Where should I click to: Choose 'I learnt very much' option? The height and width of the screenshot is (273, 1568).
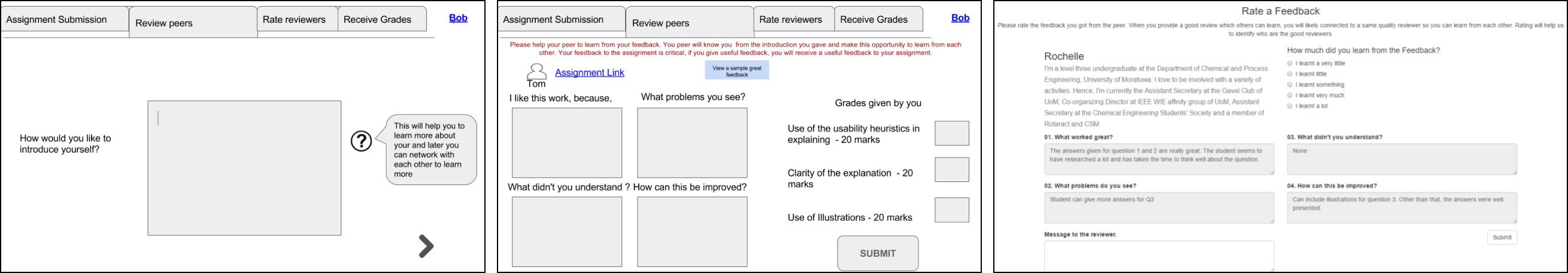pyautogui.click(x=1290, y=95)
